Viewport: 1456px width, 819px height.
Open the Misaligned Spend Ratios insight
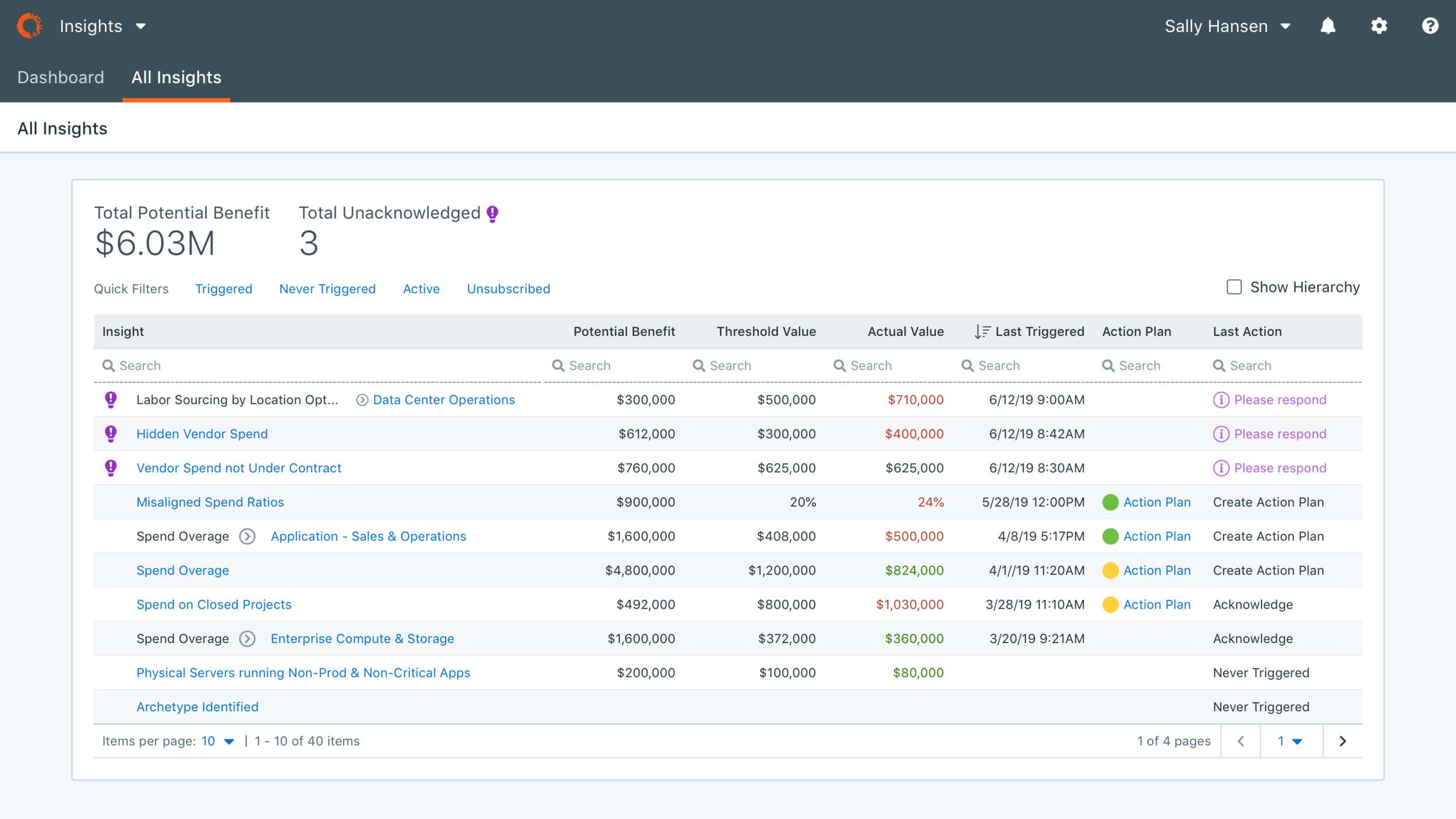pyautogui.click(x=210, y=502)
